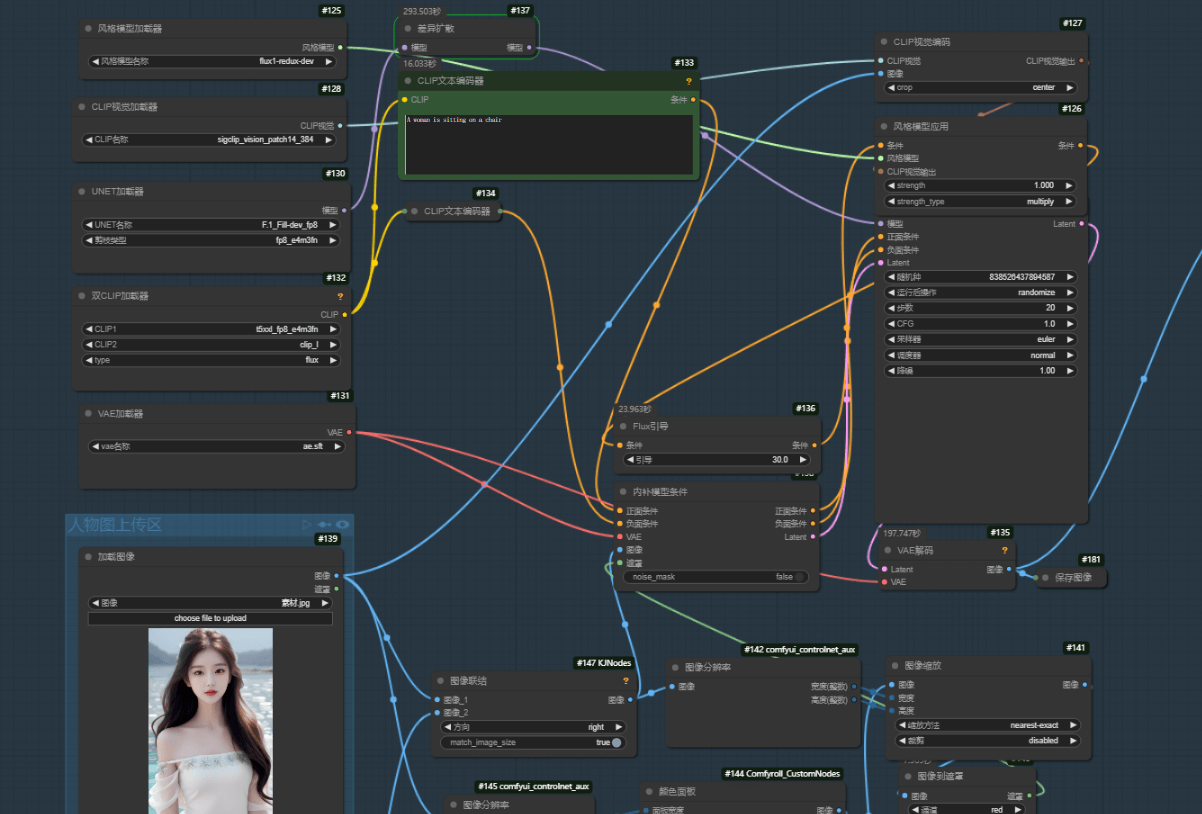The image size is (1202, 814).
Task: Open the 风格模型名称 flux1-redux-dev dropdown
Action: 213,61
